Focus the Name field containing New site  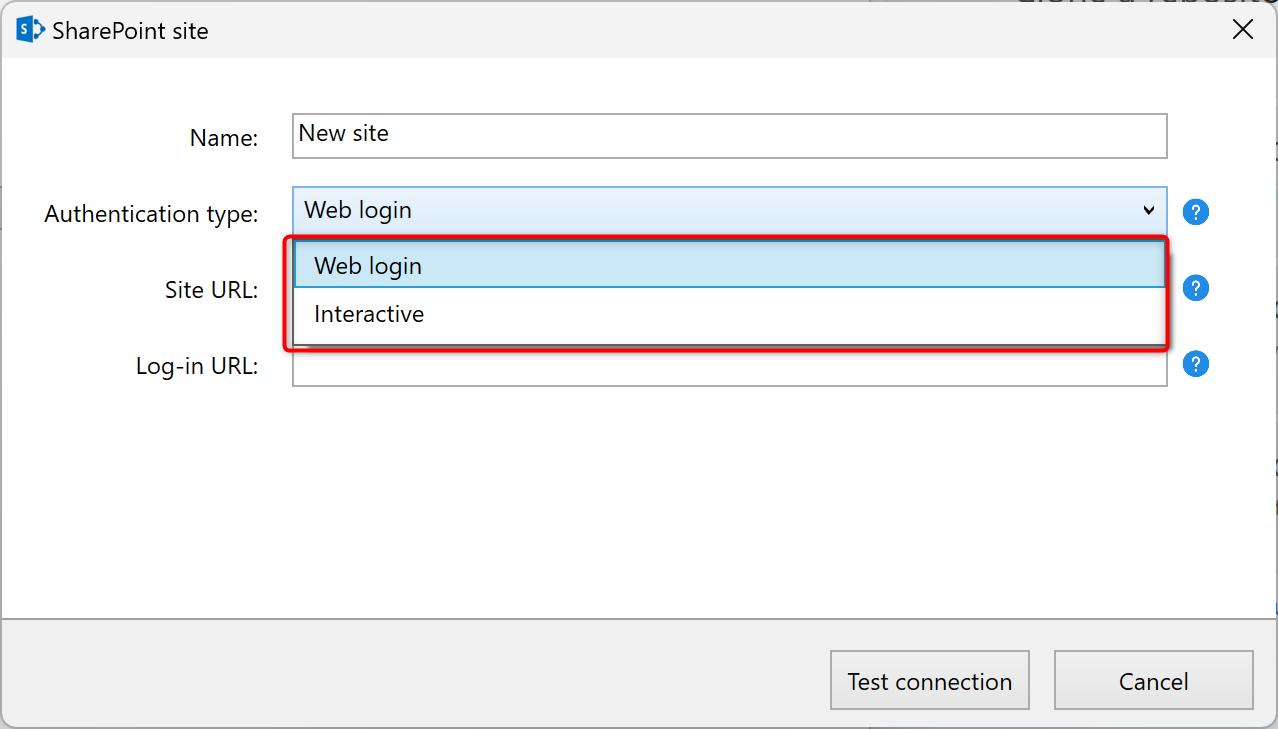(730, 135)
